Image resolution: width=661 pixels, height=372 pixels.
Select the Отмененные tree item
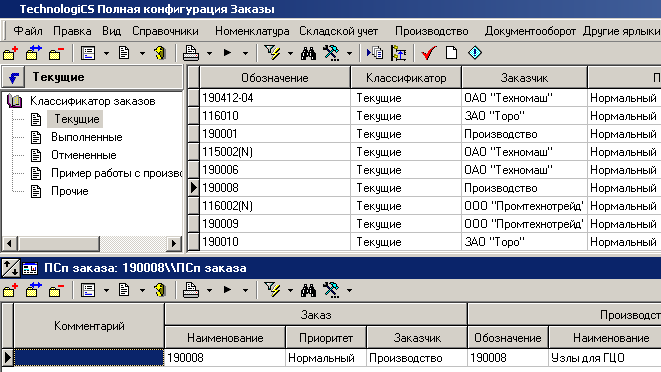coord(83,155)
